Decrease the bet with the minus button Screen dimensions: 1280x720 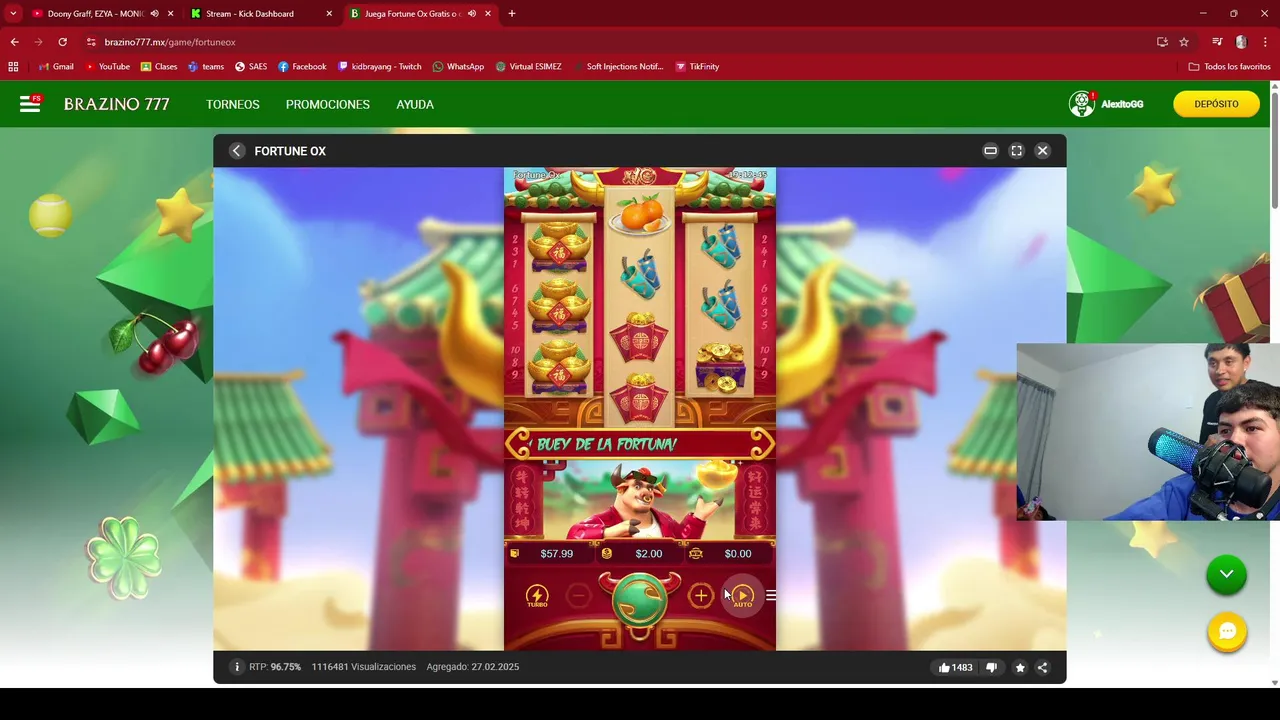[x=578, y=597]
